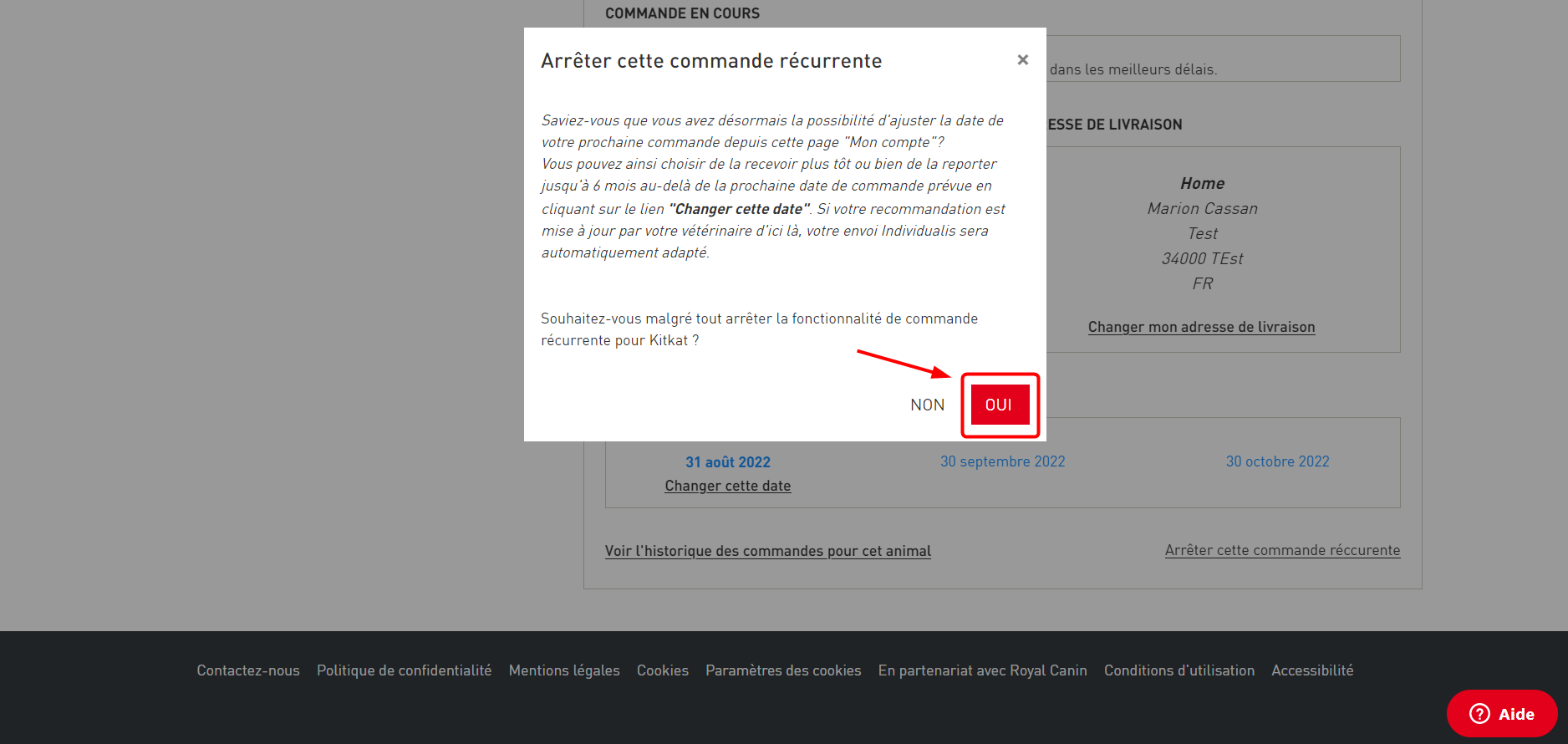Click the name Marion Cassan
The width and height of the screenshot is (1568, 744).
(x=1202, y=208)
